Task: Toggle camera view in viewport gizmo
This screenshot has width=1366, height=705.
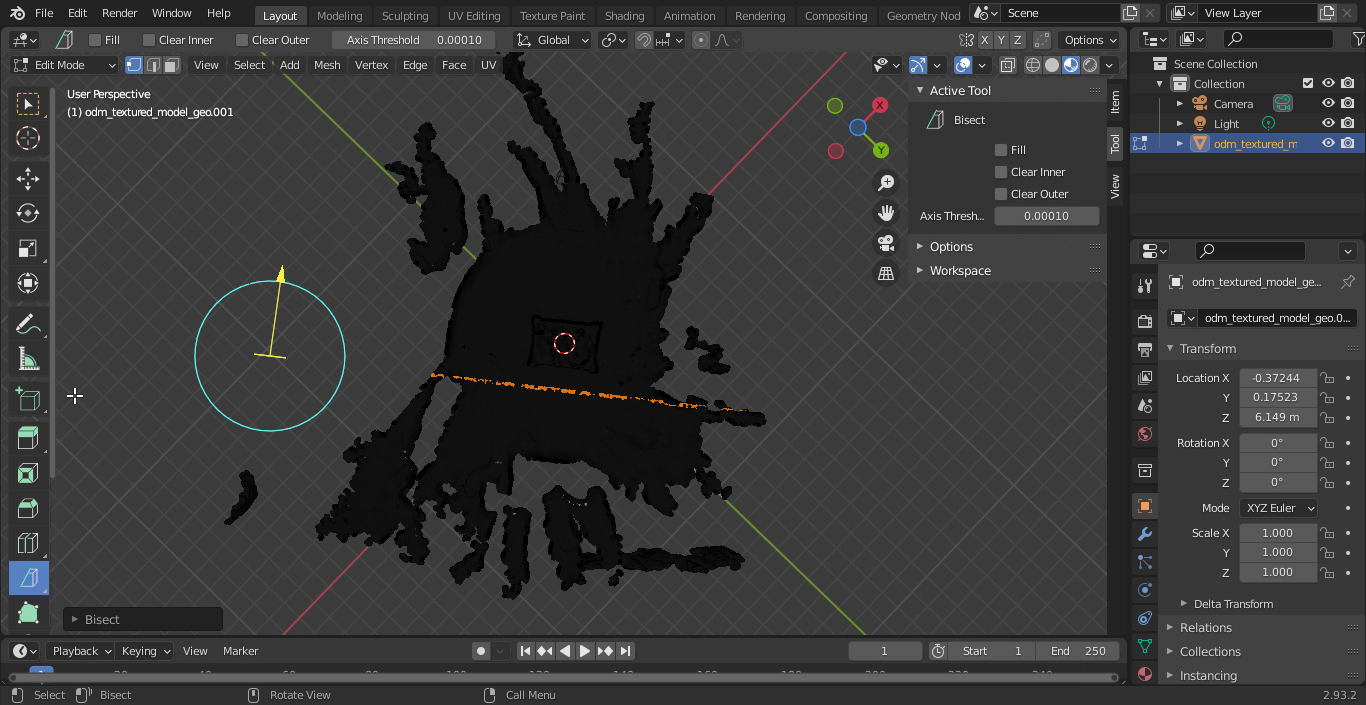Action: coord(886,243)
